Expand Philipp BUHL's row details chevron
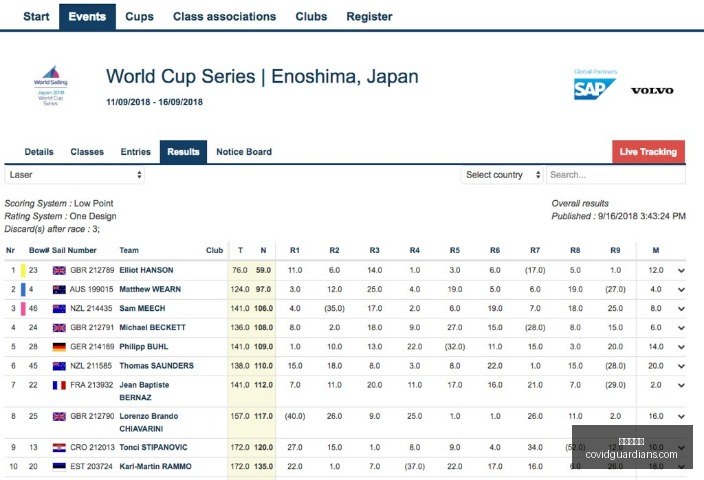This screenshot has width=704, height=480. pyautogui.click(x=681, y=347)
